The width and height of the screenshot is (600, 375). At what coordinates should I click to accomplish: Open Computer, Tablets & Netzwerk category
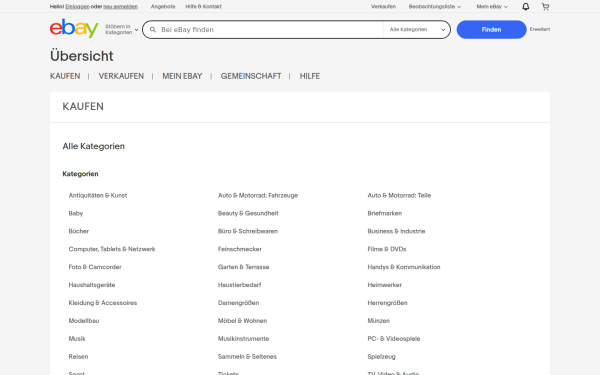tap(112, 249)
